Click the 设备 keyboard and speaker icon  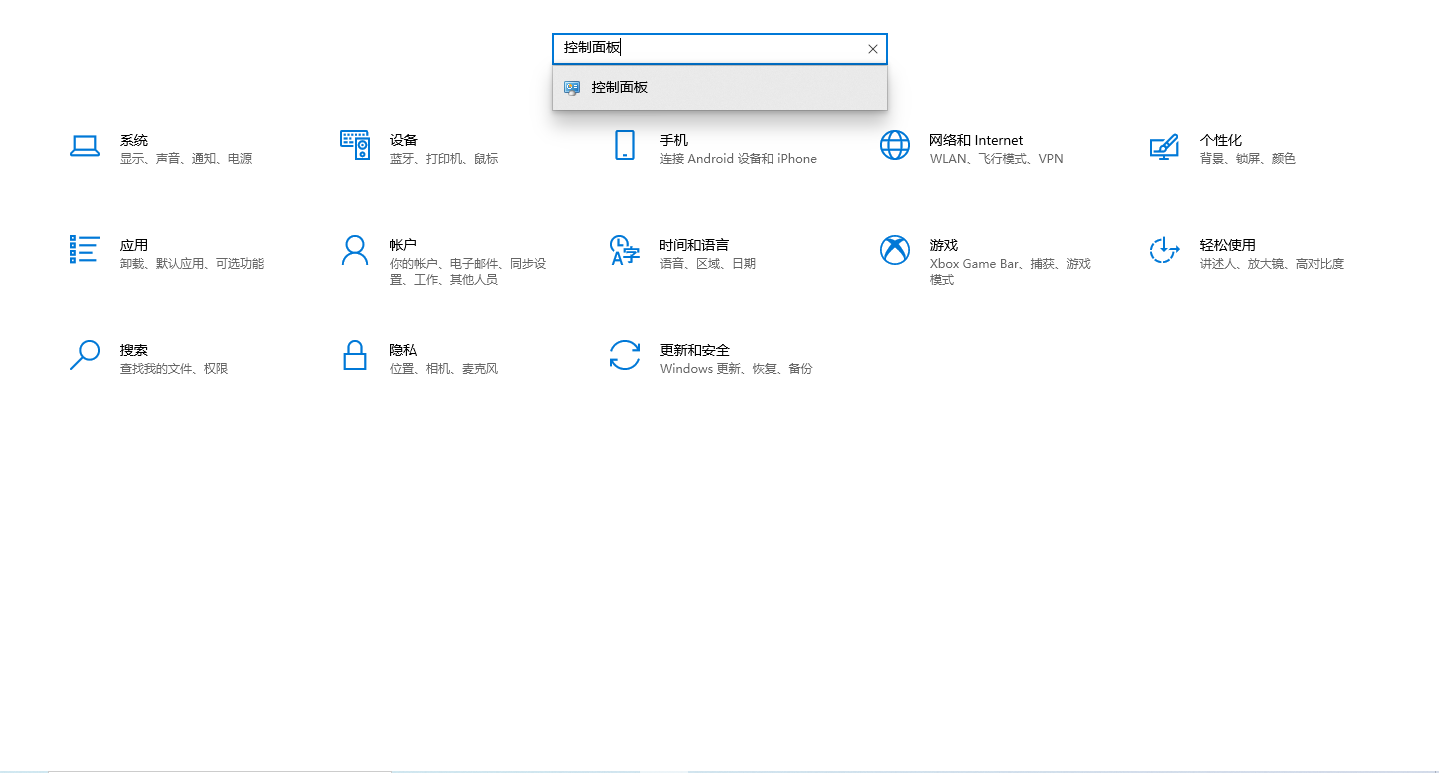coord(355,145)
